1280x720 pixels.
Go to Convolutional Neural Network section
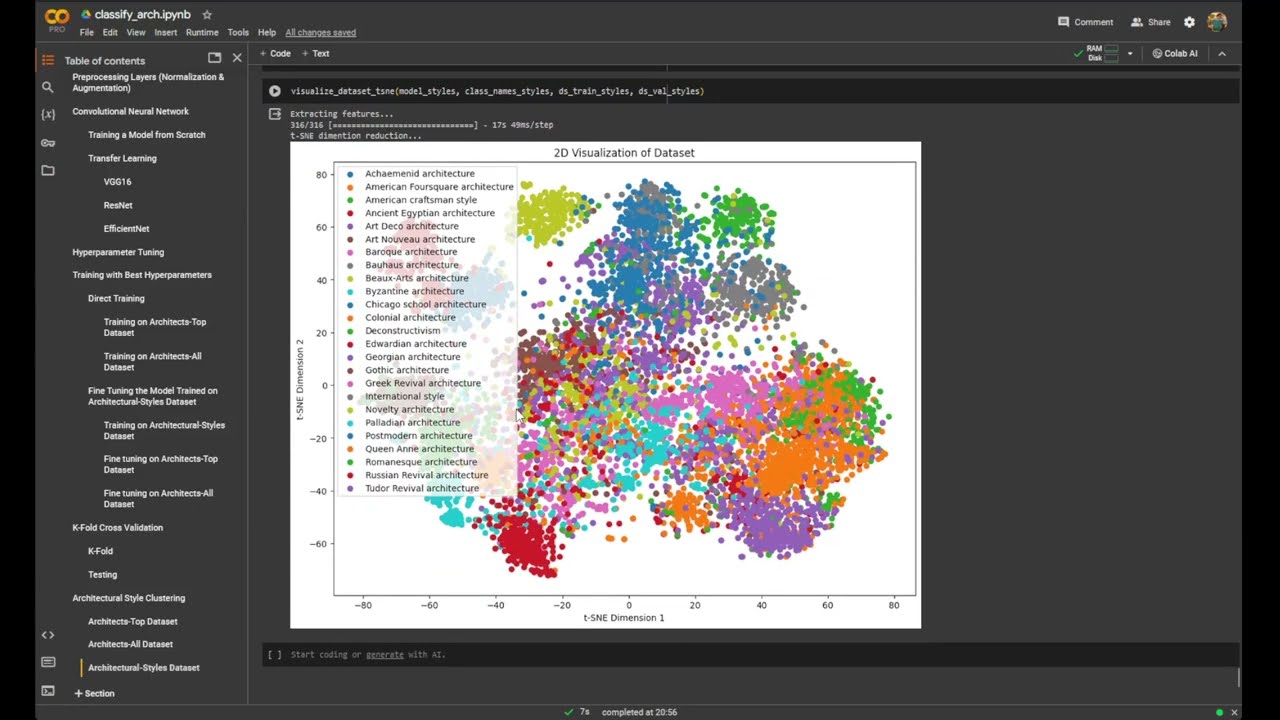pyautogui.click(x=130, y=111)
